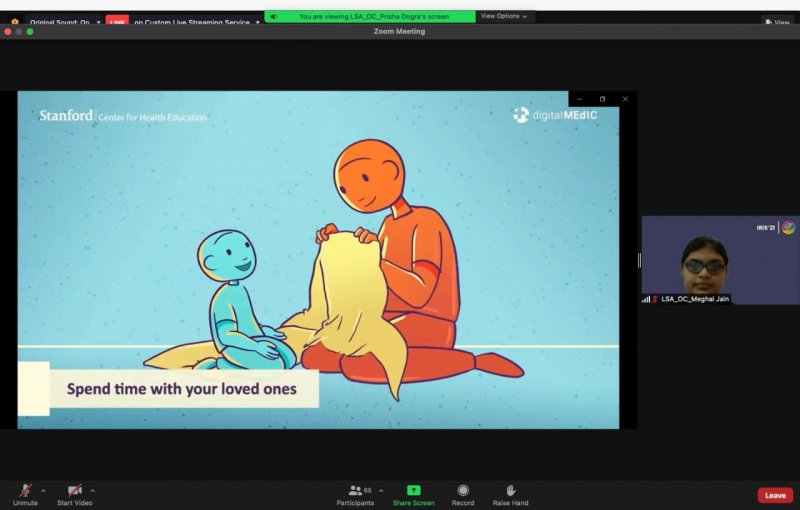This screenshot has width=800, height=510.
Task: Start recording with the Record icon
Action: click(463, 491)
